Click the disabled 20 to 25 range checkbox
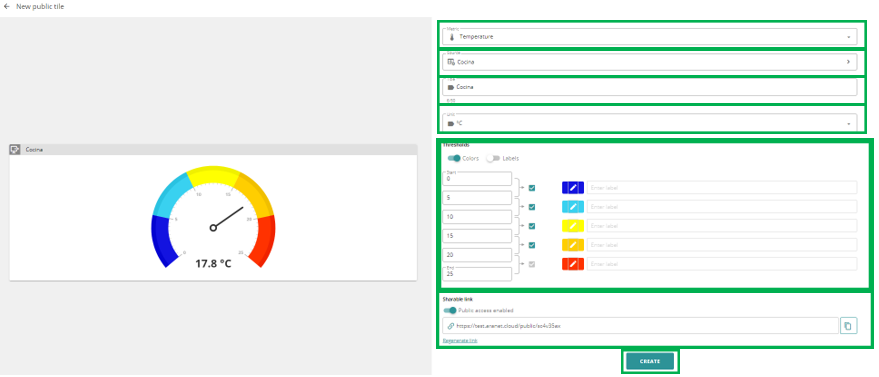 tap(532, 264)
